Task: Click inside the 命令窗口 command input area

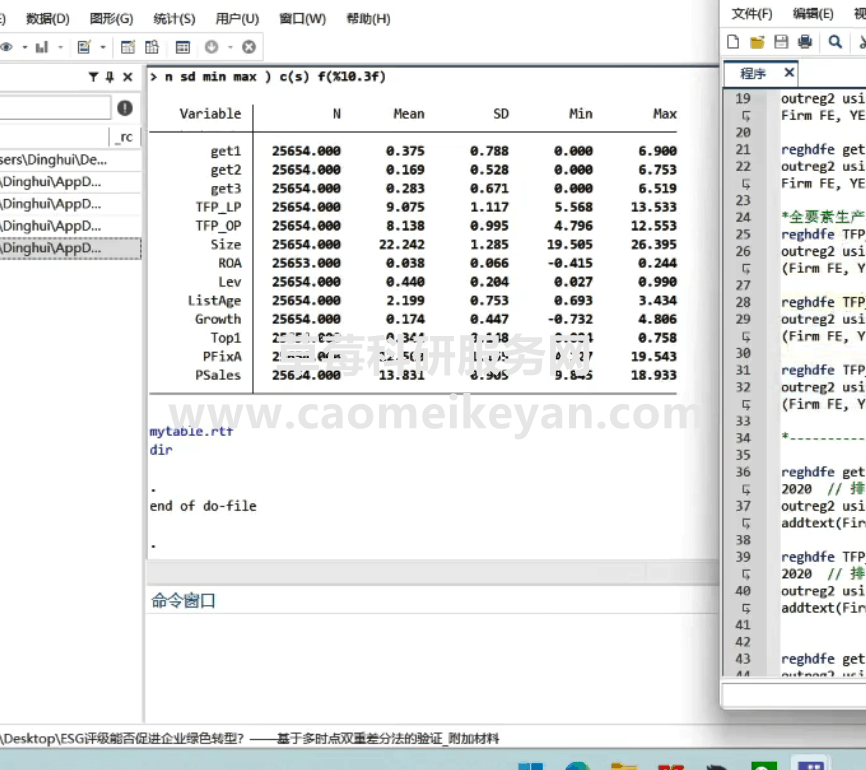Action: point(432,666)
